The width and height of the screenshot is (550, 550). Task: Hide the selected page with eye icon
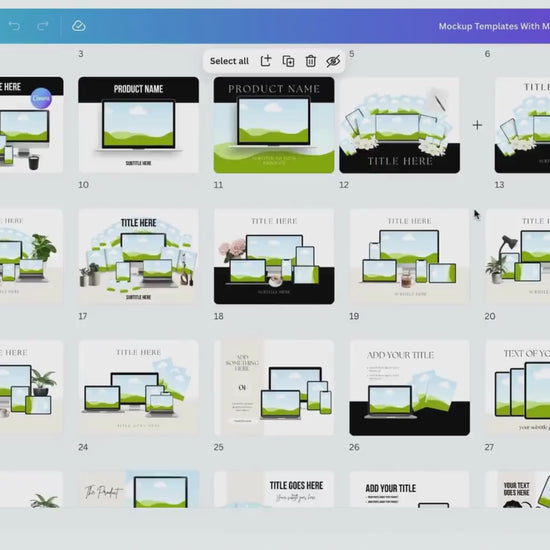(x=333, y=61)
